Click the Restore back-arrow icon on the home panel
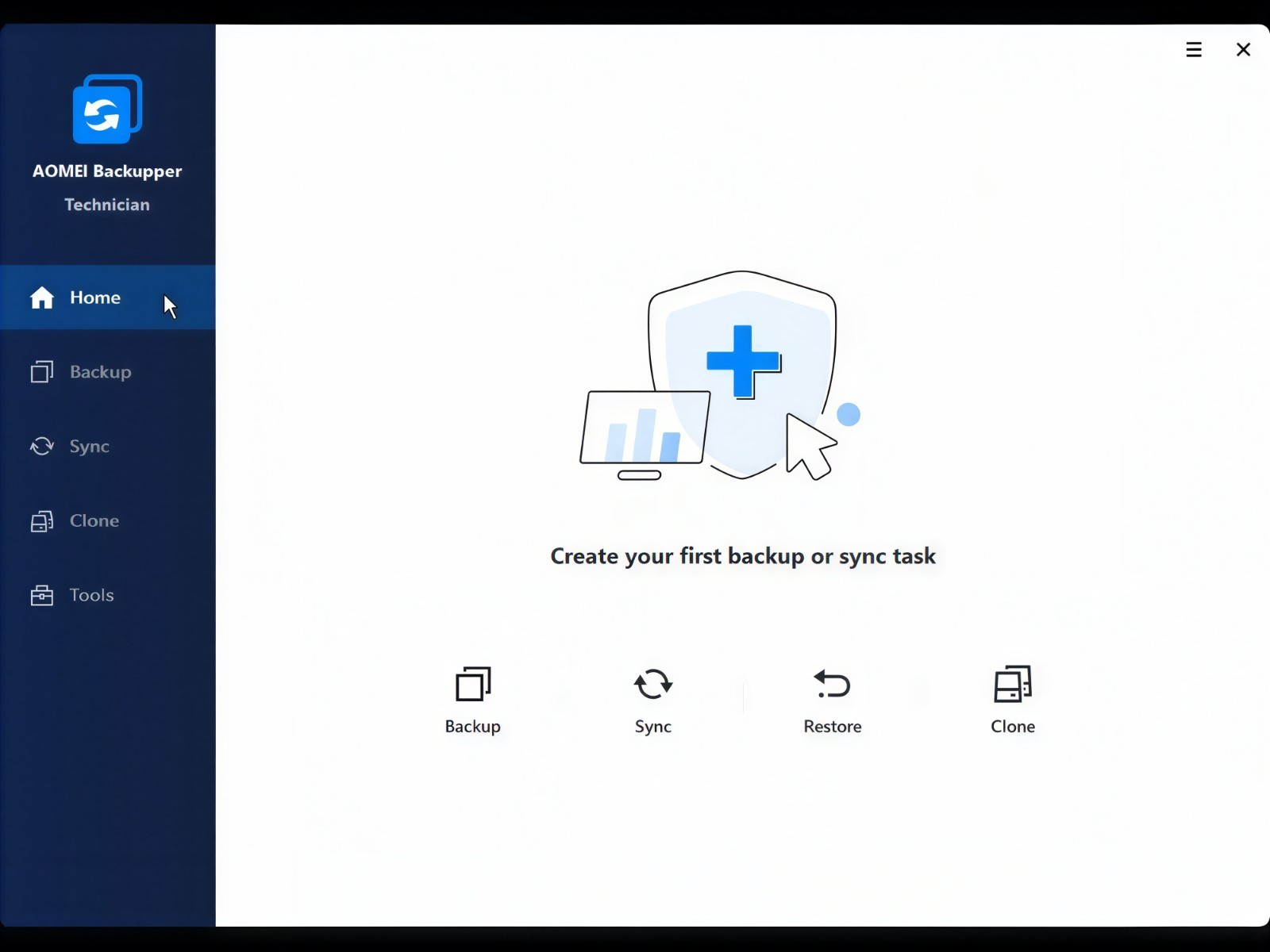The image size is (1270, 952). coord(832,684)
